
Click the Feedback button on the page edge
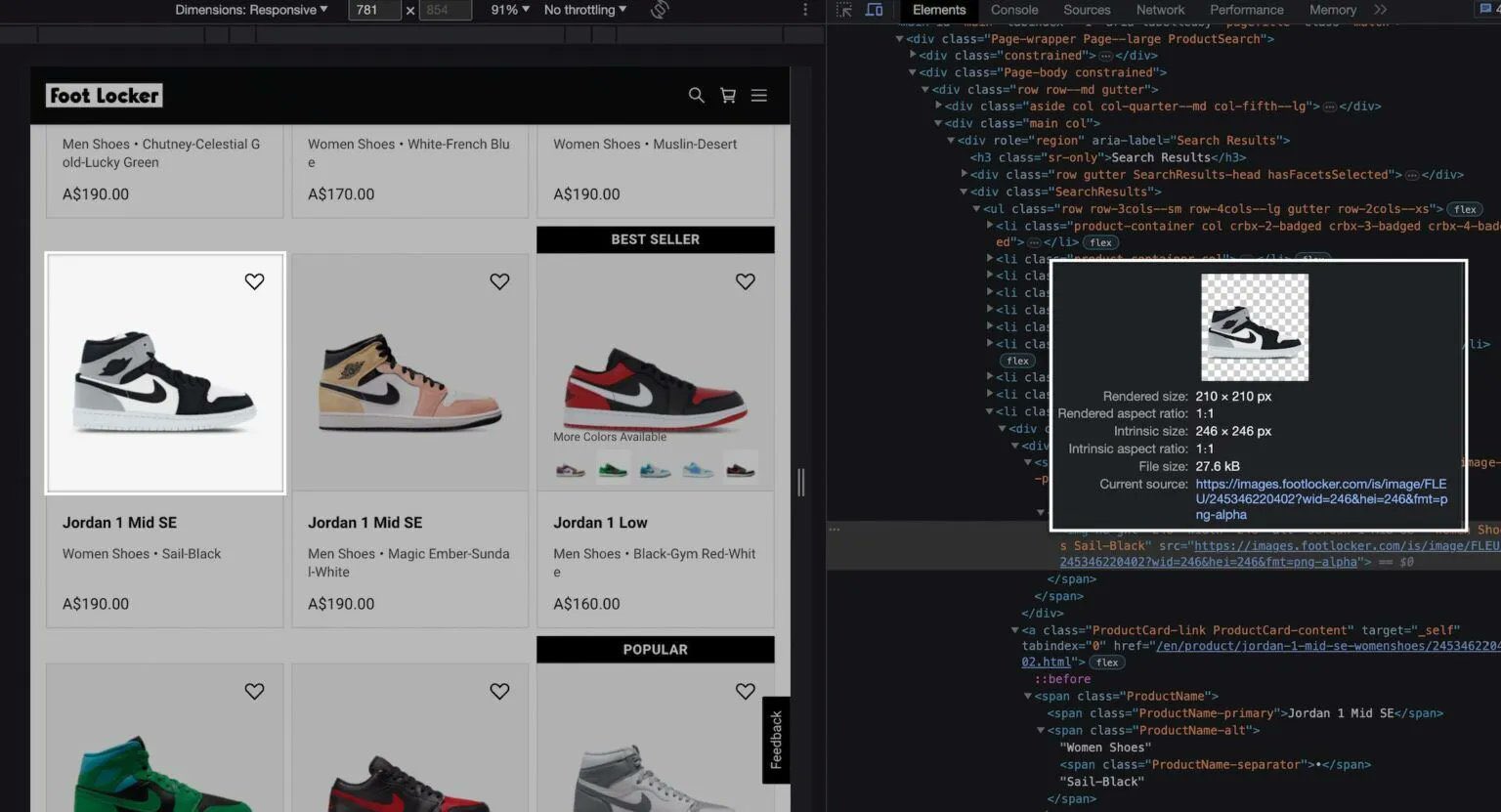pos(776,740)
